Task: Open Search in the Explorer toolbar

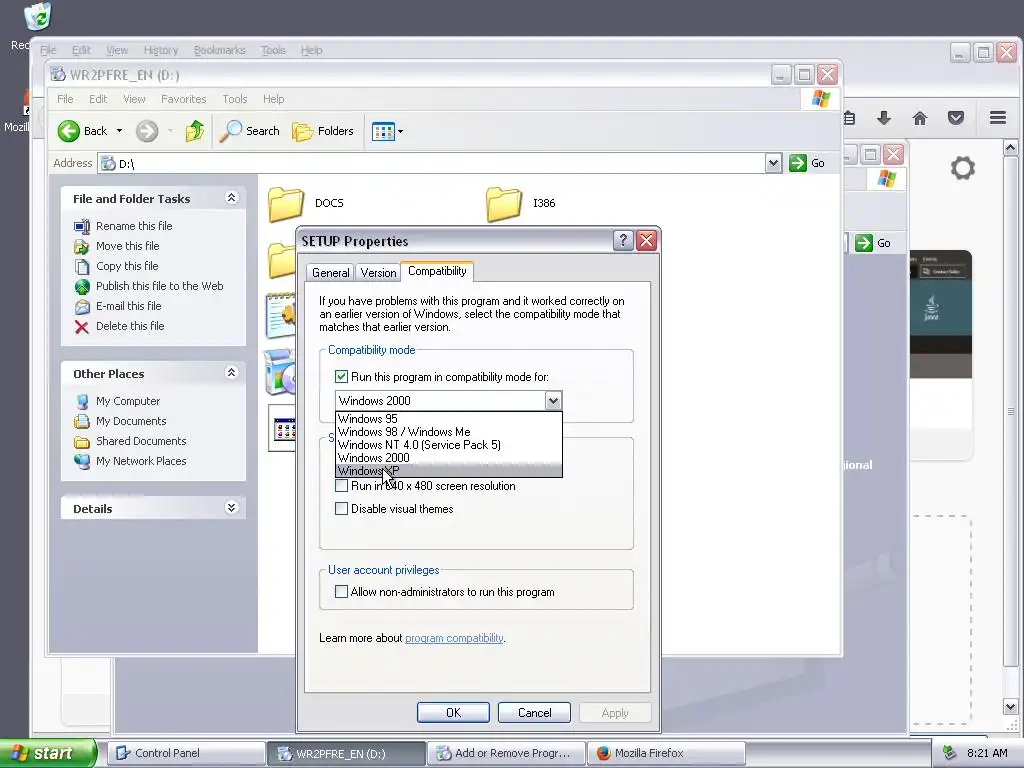Action: click(249, 131)
